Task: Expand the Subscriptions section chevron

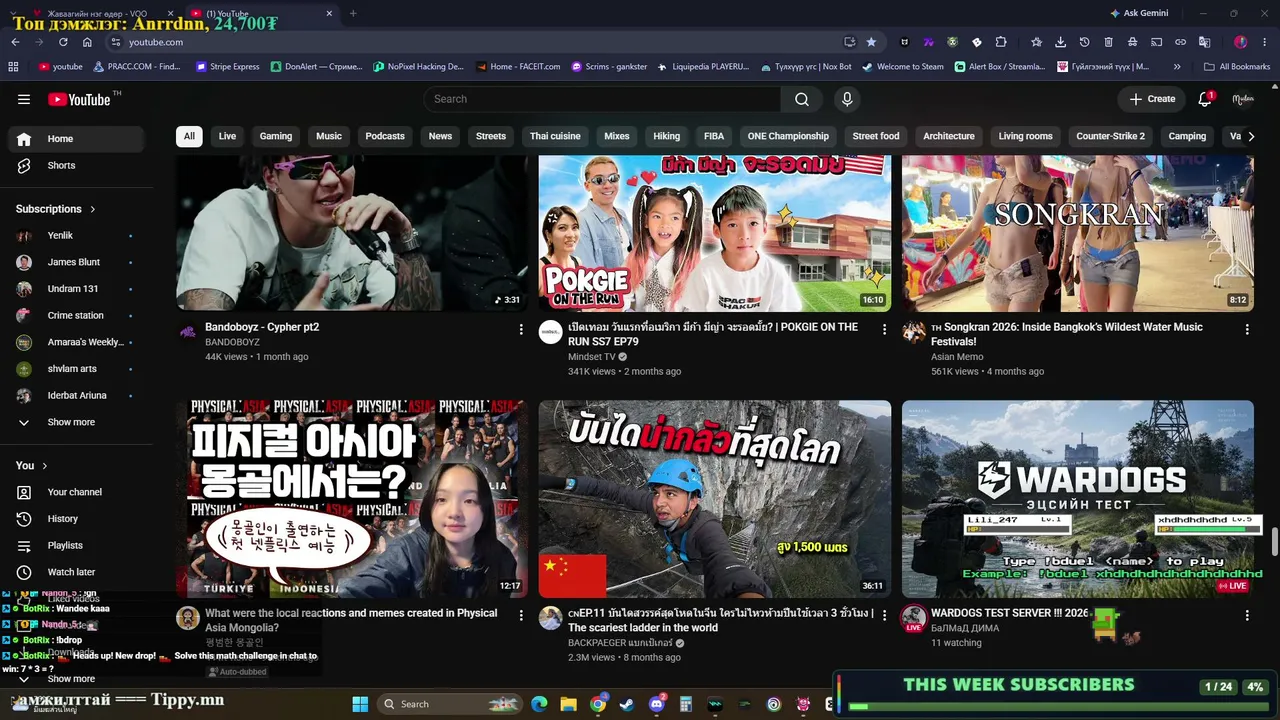Action: click(x=93, y=209)
